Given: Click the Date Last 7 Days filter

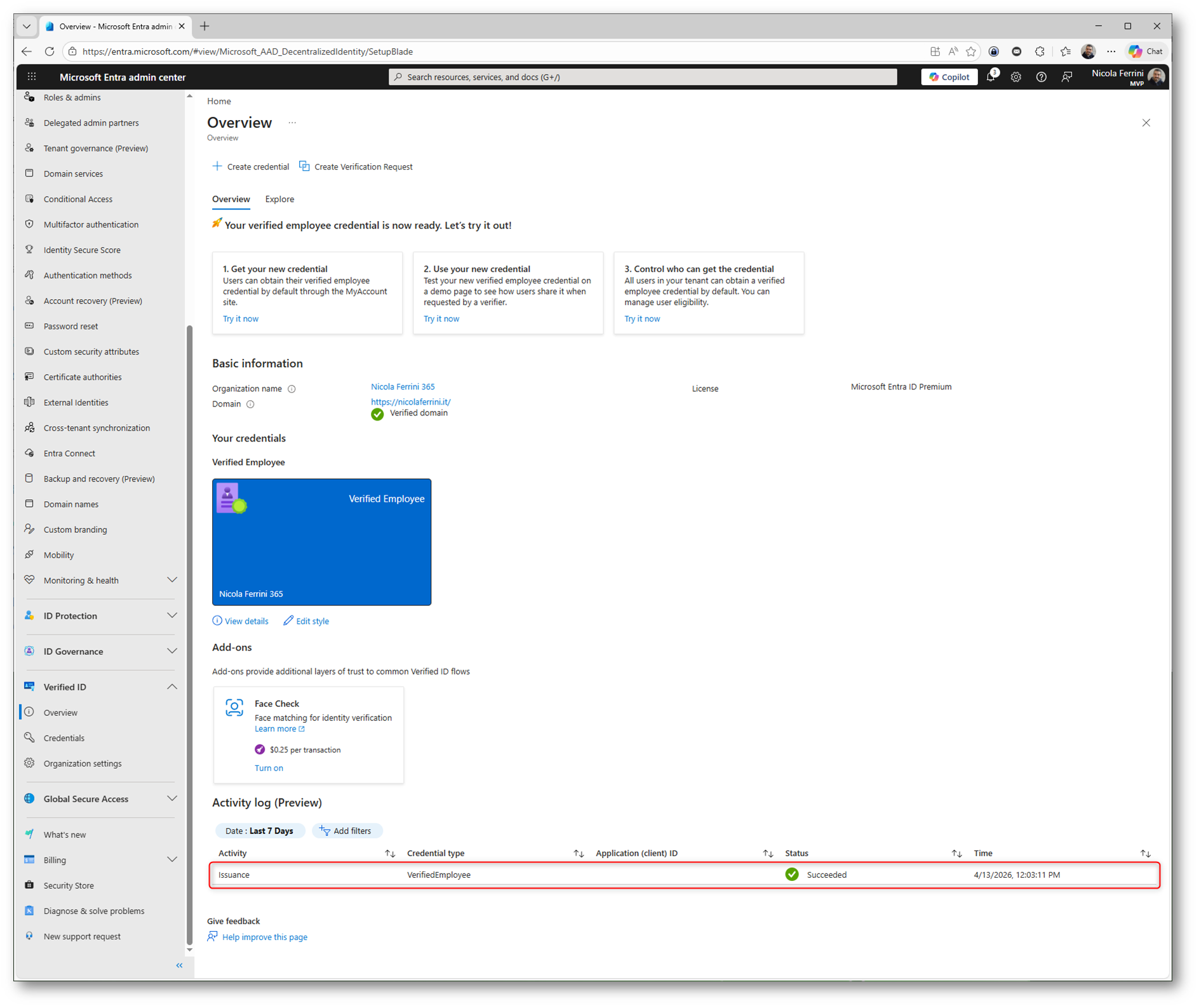Looking at the screenshot, I should 260,831.
